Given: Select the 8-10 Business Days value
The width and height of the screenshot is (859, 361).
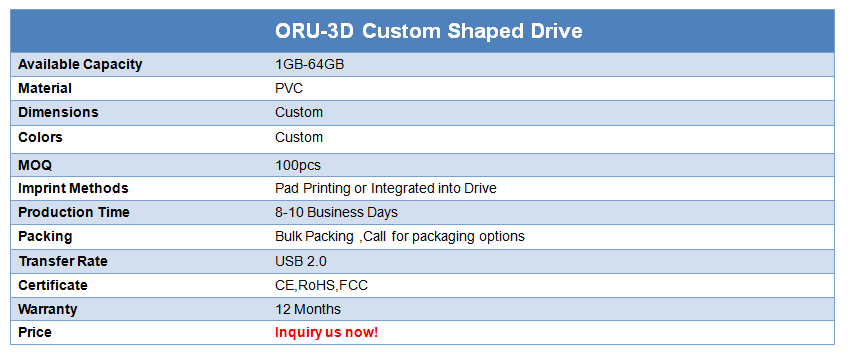Looking at the screenshot, I should coord(336,212).
